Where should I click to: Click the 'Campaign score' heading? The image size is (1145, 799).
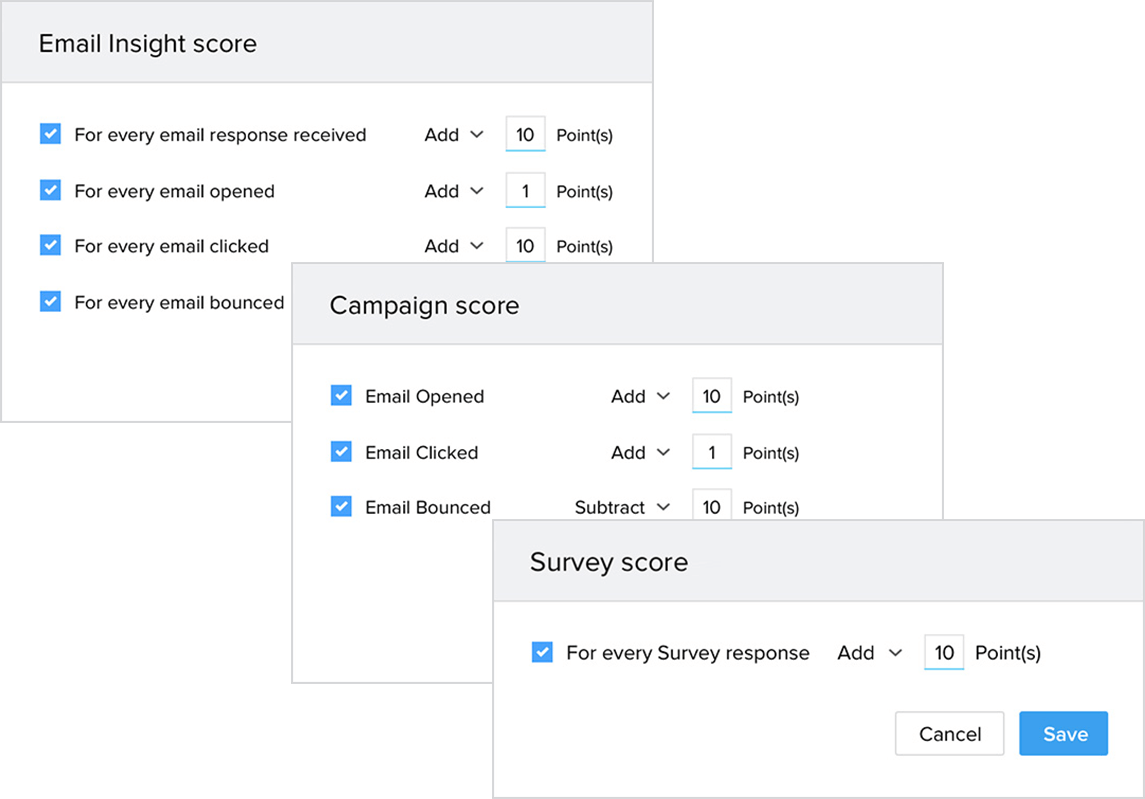424,305
